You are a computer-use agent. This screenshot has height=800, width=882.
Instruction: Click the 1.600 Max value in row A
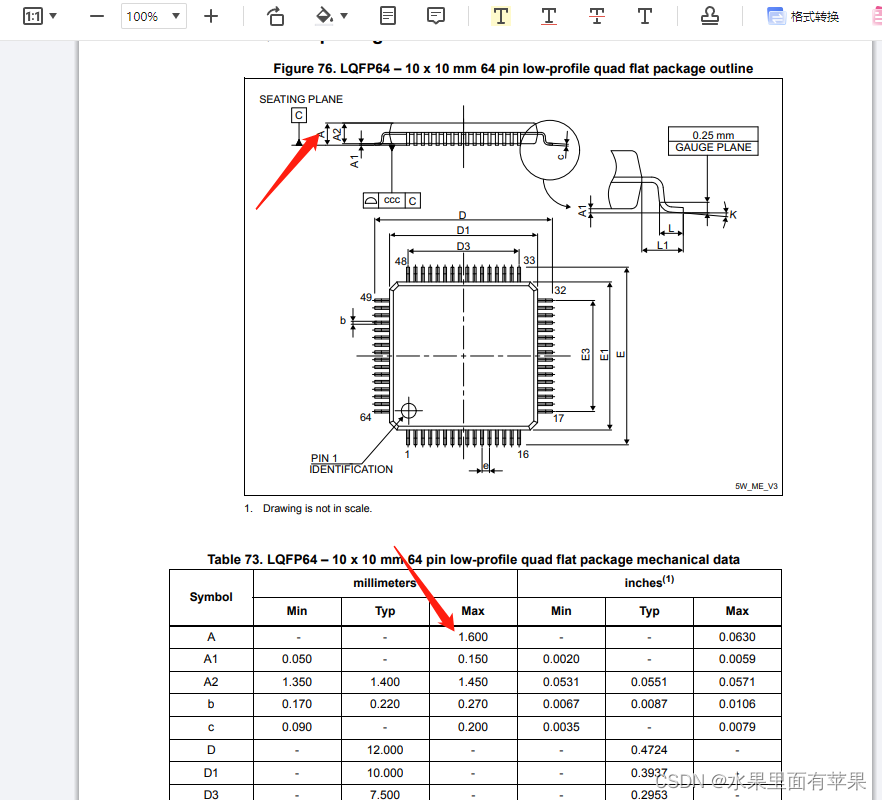(473, 637)
